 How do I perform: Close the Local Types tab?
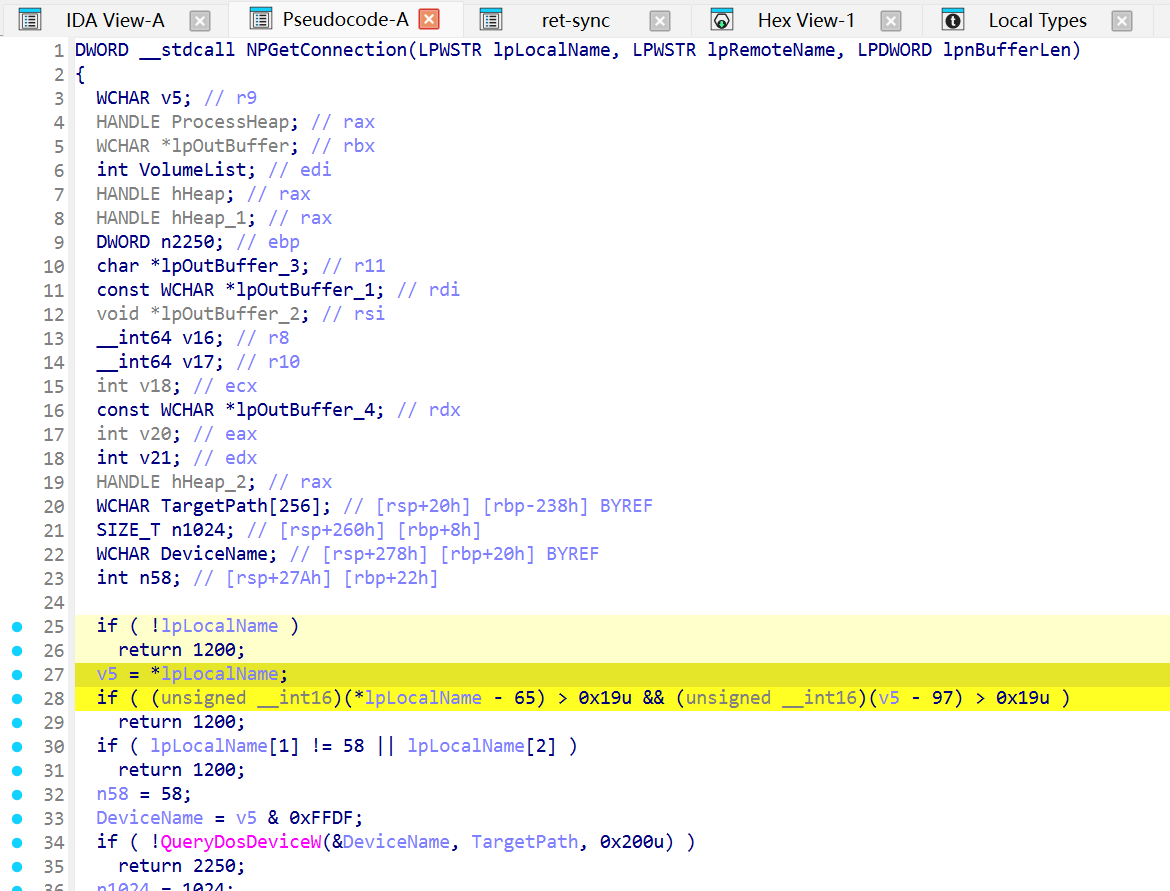[1121, 21]
